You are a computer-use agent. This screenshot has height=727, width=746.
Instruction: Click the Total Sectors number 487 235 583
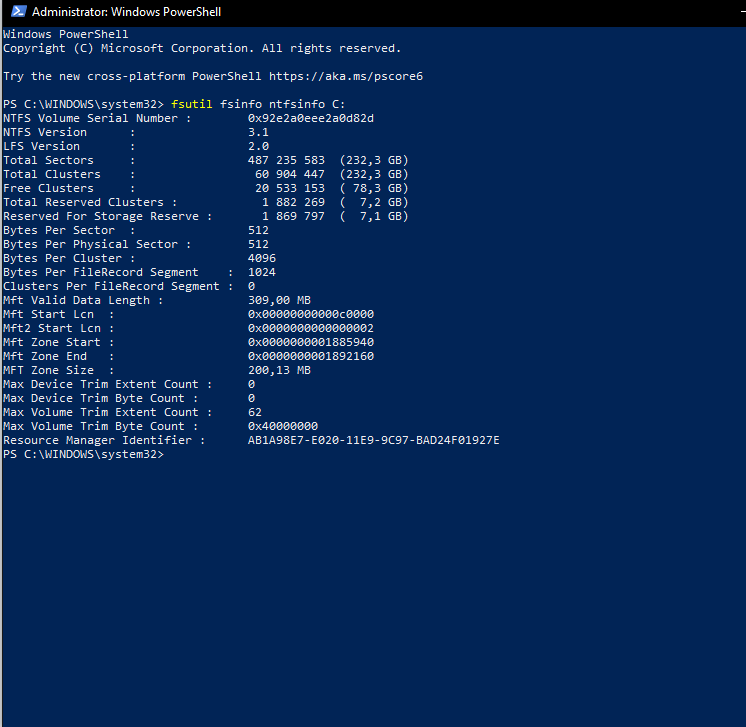click(x=286, y=160)
